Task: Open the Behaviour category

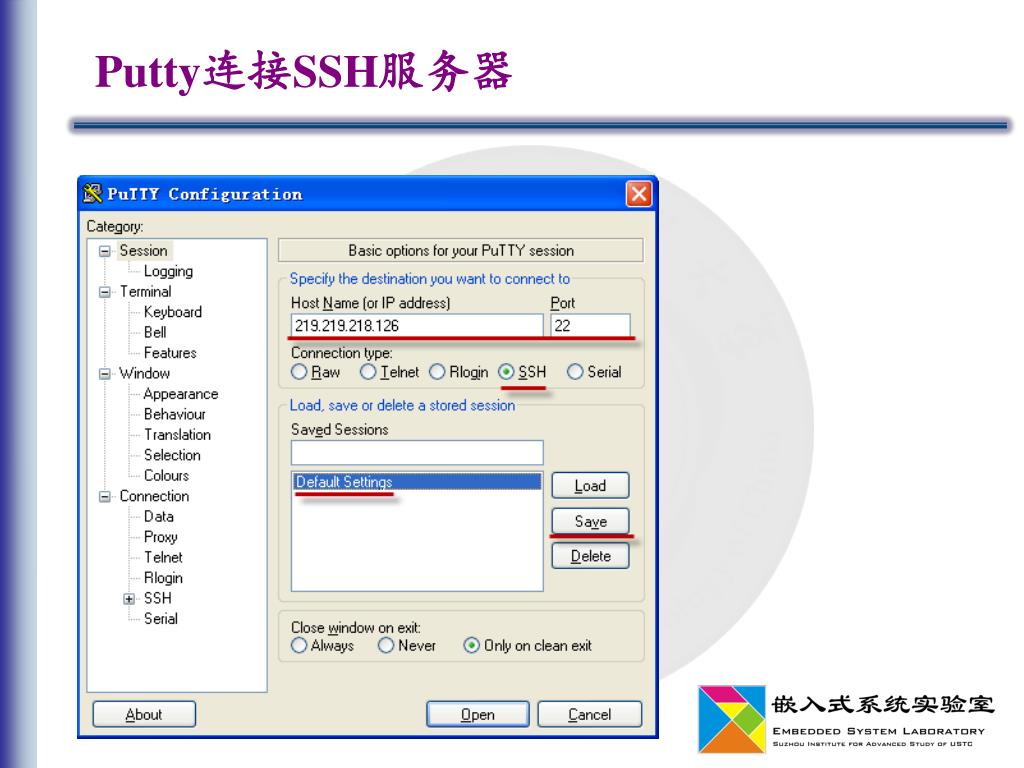Action: [x=175, y=414]
